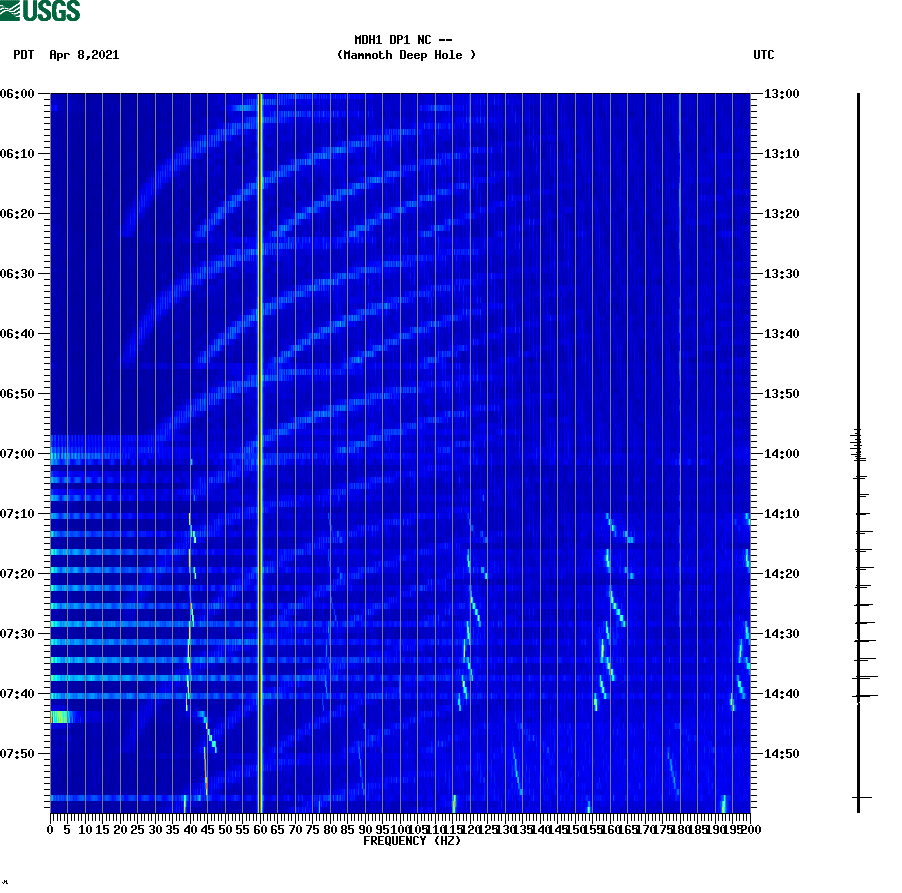
Task: Click the FREQUENCY (HZ) axis label
Action: click(x=412, y=841)
